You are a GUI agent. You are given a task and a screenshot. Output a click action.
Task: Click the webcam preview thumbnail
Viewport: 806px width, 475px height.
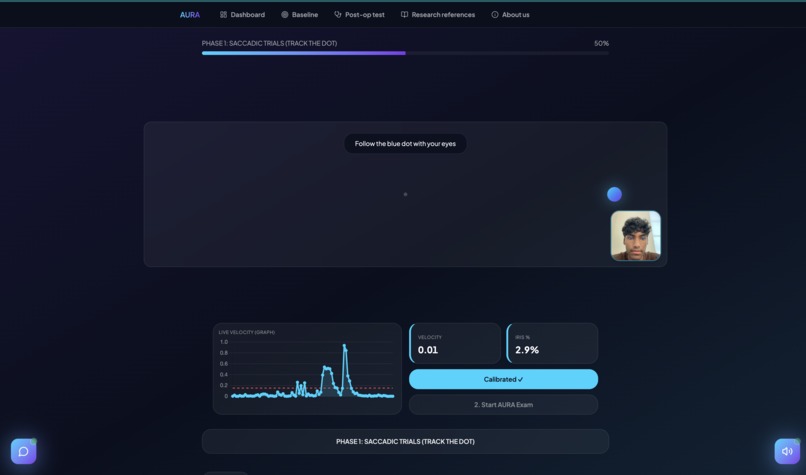pyautogui.click(x=636, y=235)
